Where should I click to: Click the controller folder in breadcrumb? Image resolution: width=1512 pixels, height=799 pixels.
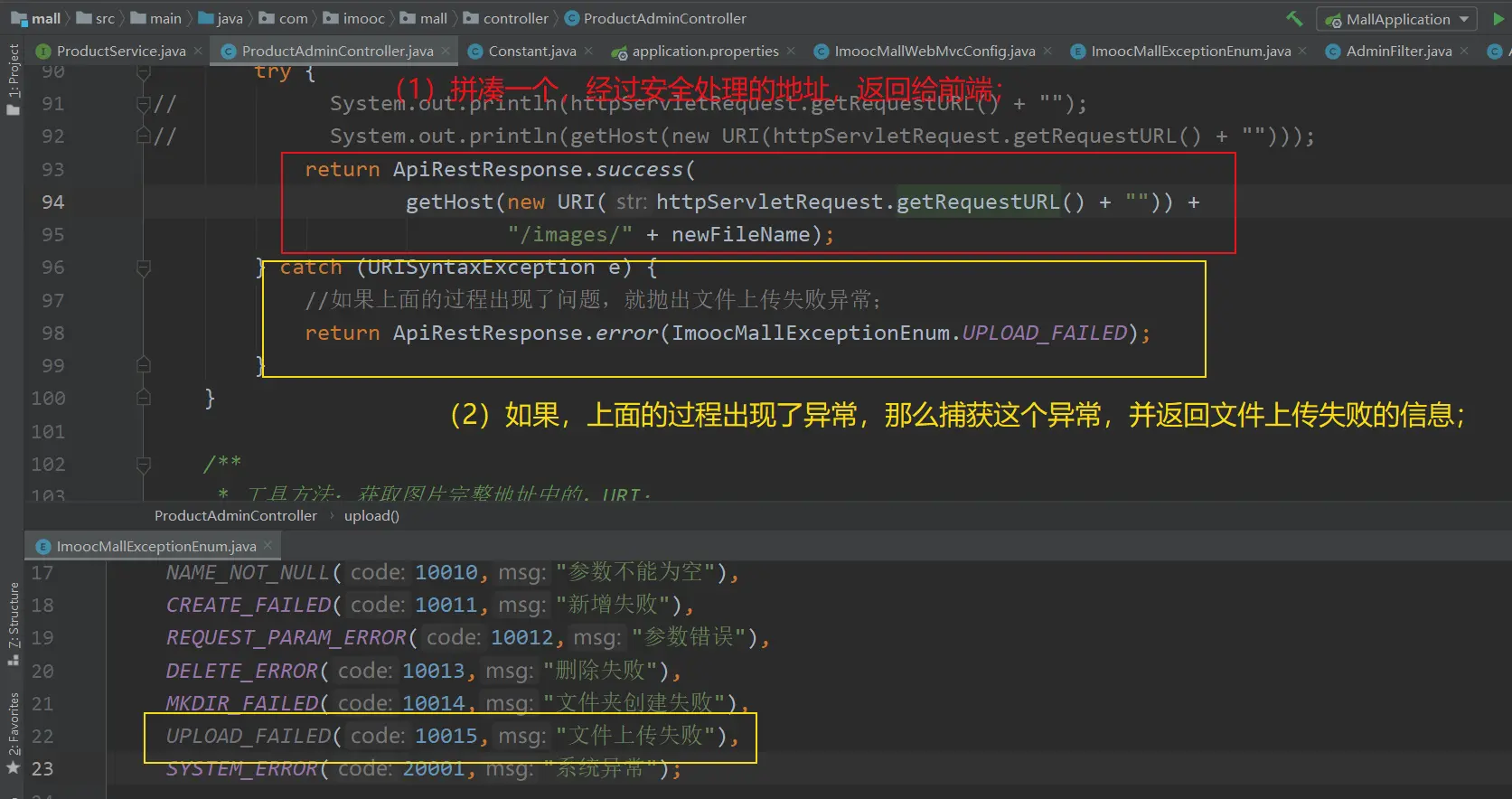[x=515, y=18]
